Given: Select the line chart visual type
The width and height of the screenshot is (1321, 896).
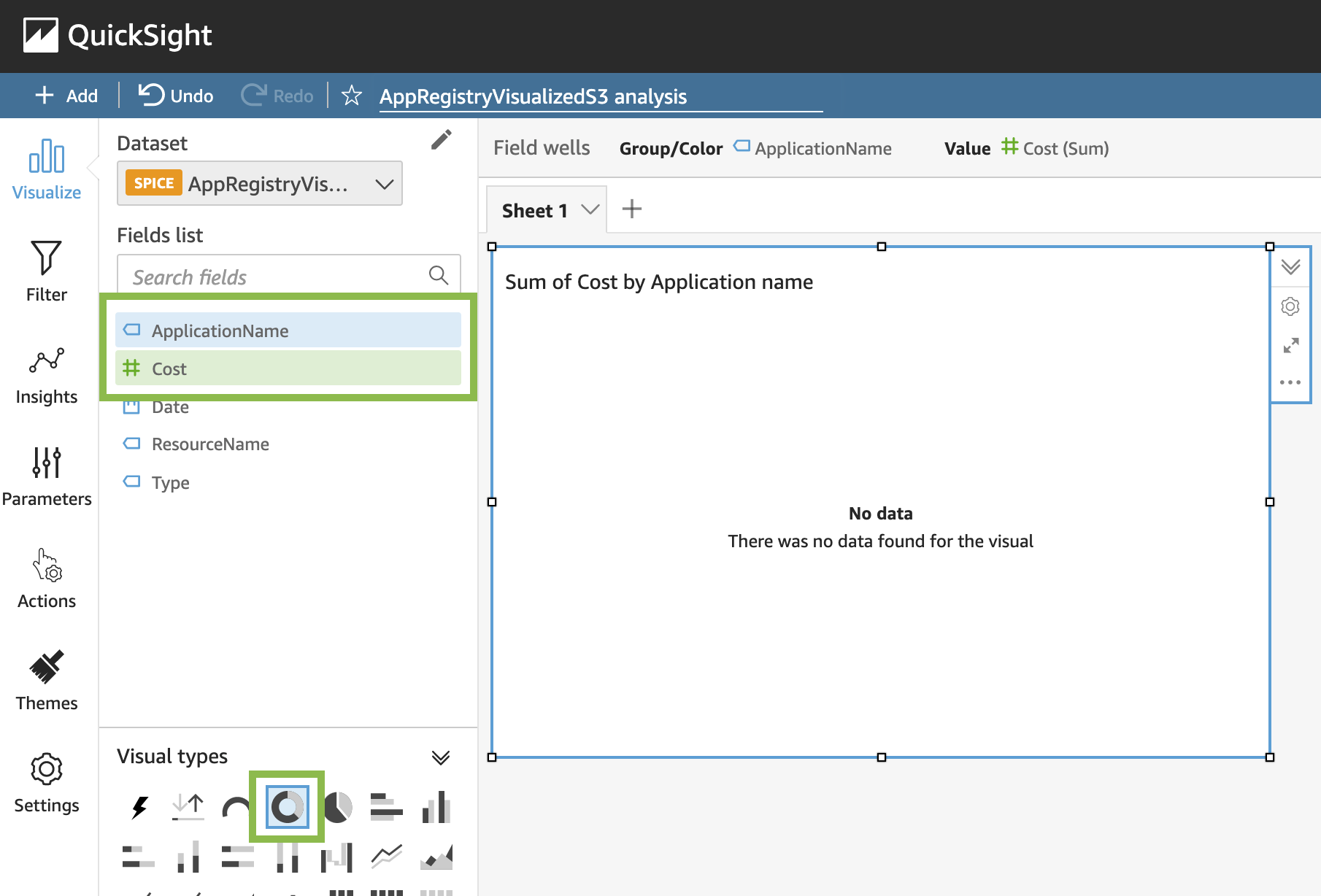Looking at the screenshot, I should tap(385, 855).
